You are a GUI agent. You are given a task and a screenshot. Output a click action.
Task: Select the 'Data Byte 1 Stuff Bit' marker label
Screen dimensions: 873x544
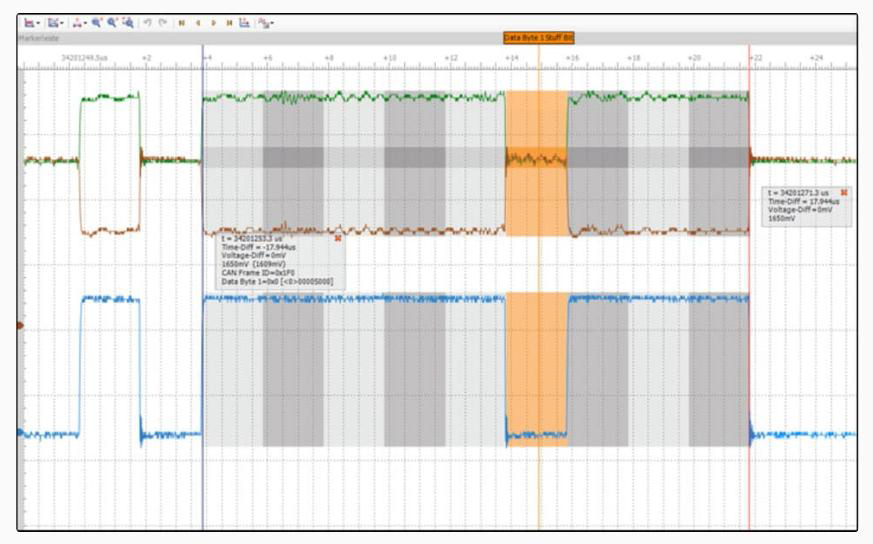[538, 38]
